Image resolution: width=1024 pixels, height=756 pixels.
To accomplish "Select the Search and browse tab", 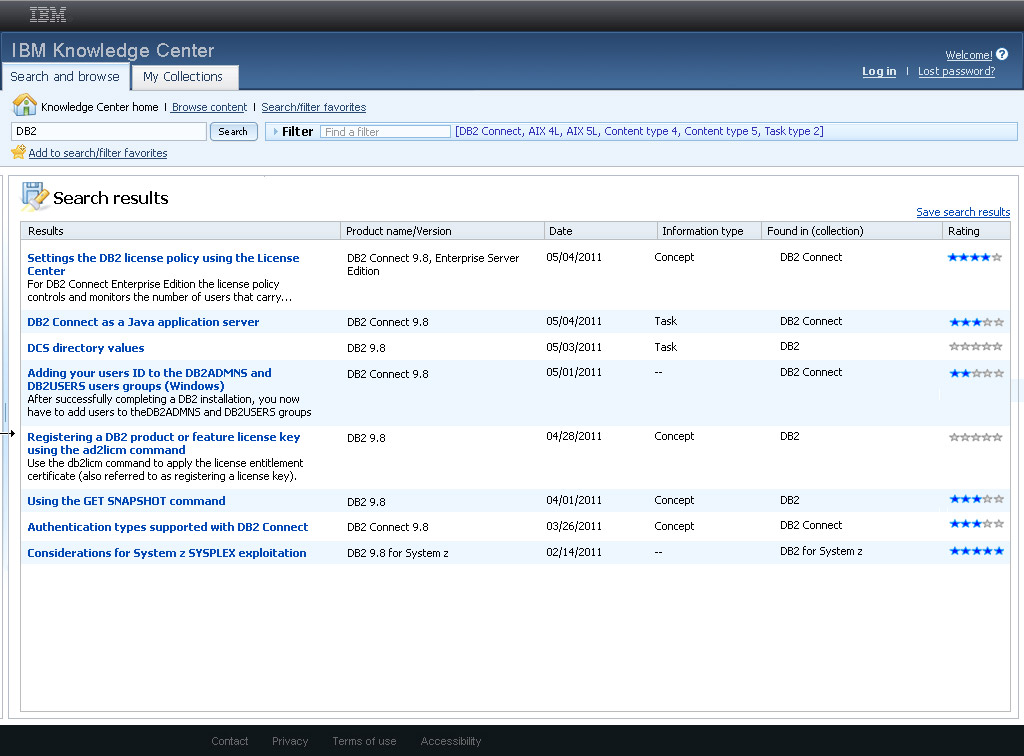I will point(65,77).
